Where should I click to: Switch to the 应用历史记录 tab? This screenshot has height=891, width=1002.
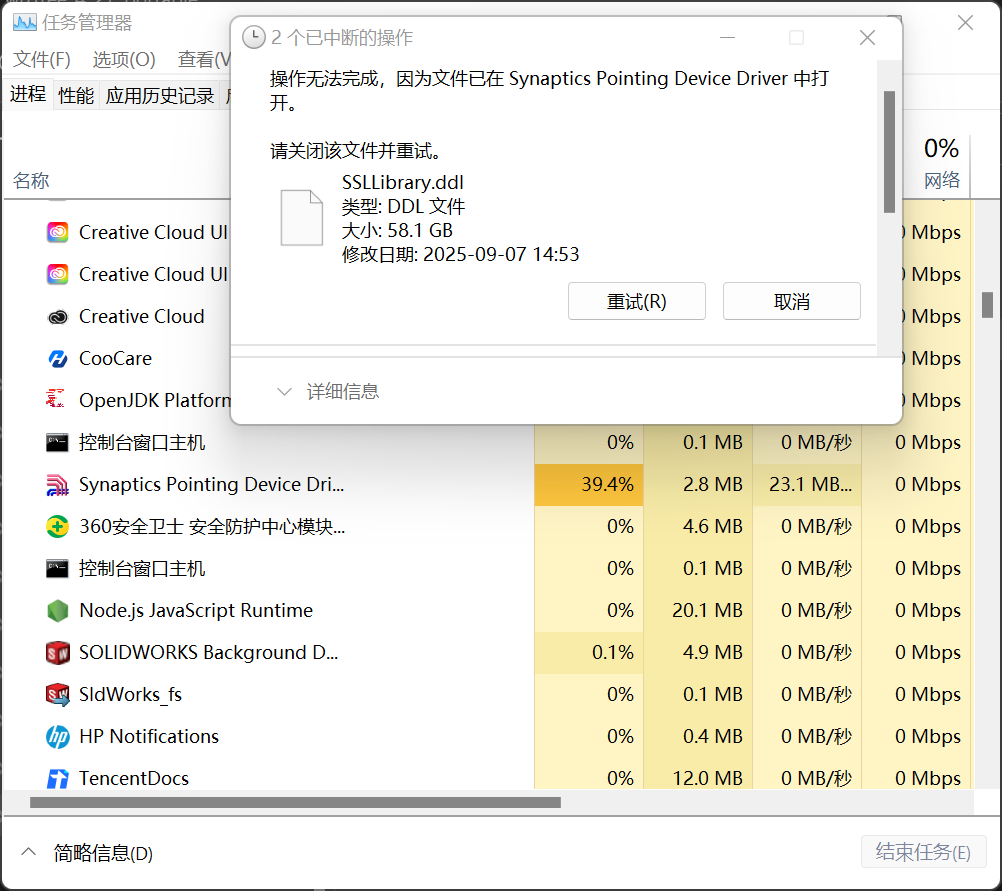[160, 96]
